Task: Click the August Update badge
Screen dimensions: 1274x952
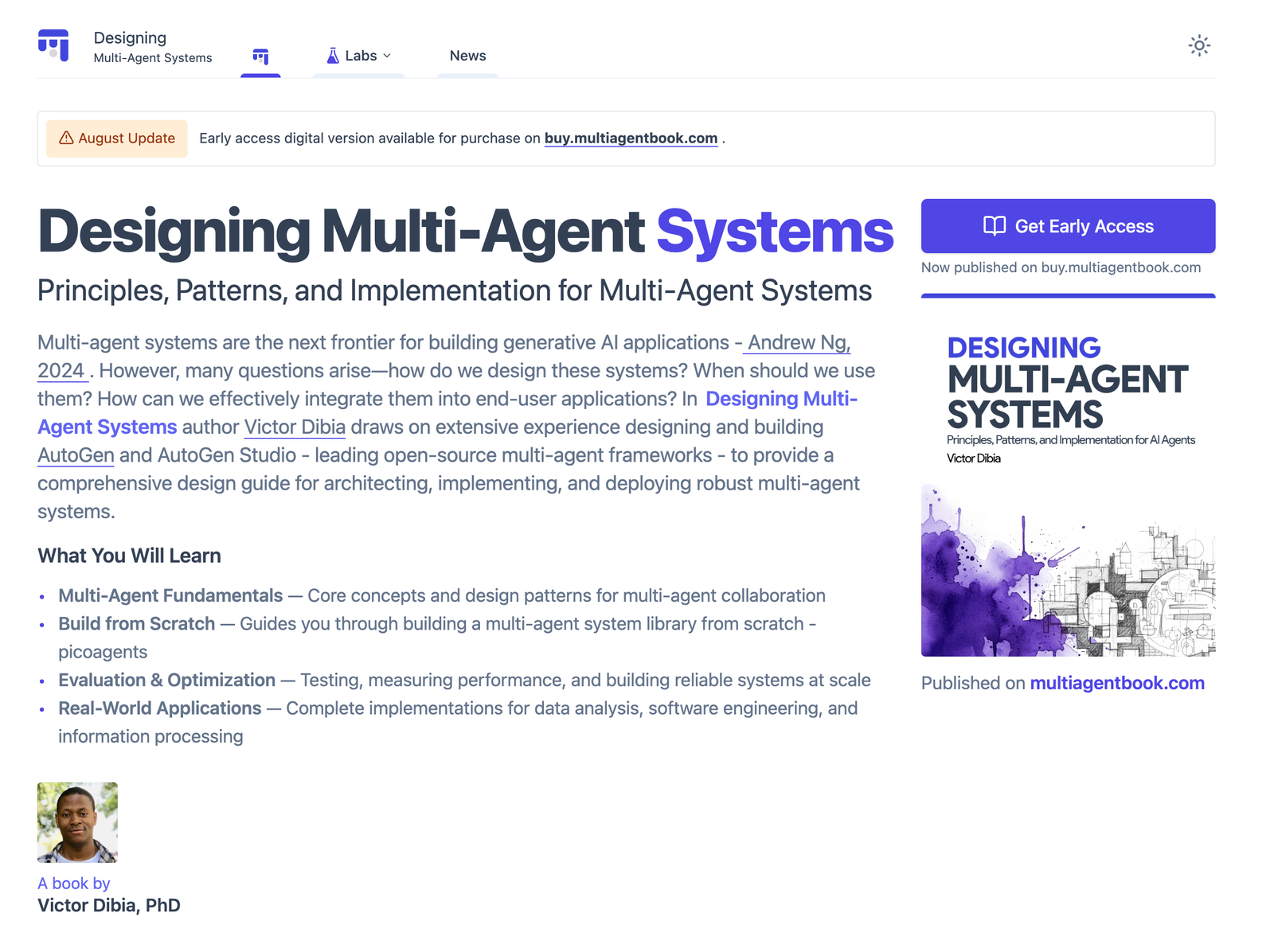Action: coord(117,139)
